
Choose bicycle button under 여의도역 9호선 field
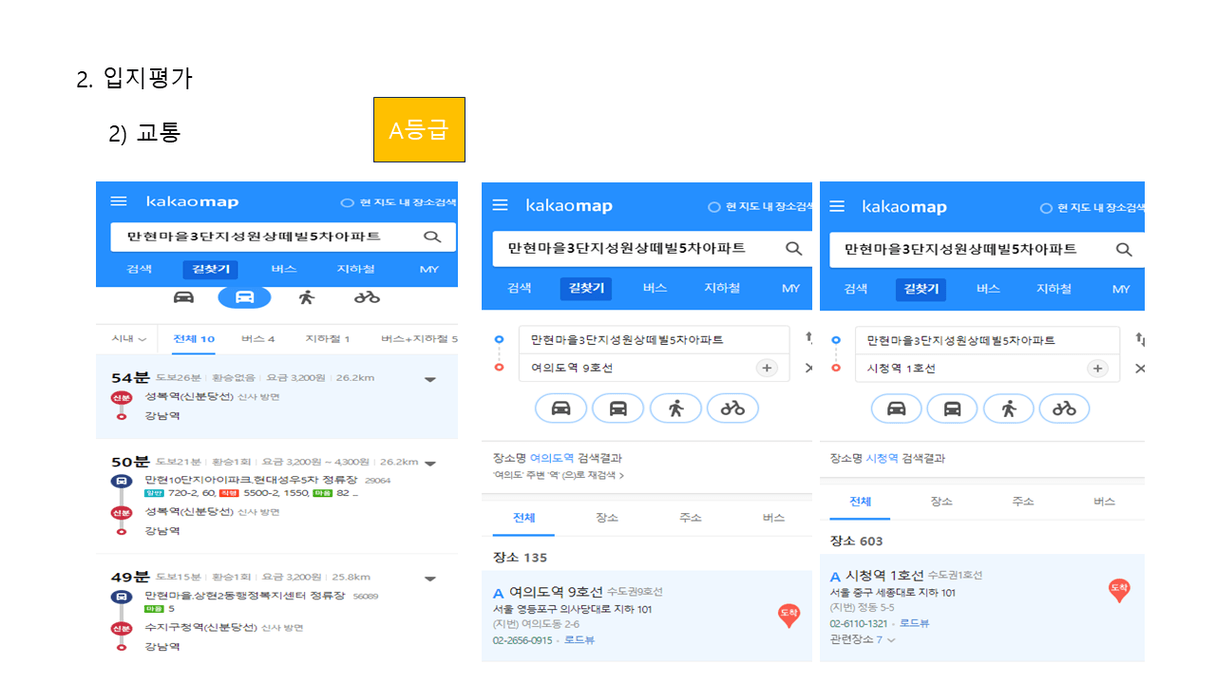(x=733, y=408)
